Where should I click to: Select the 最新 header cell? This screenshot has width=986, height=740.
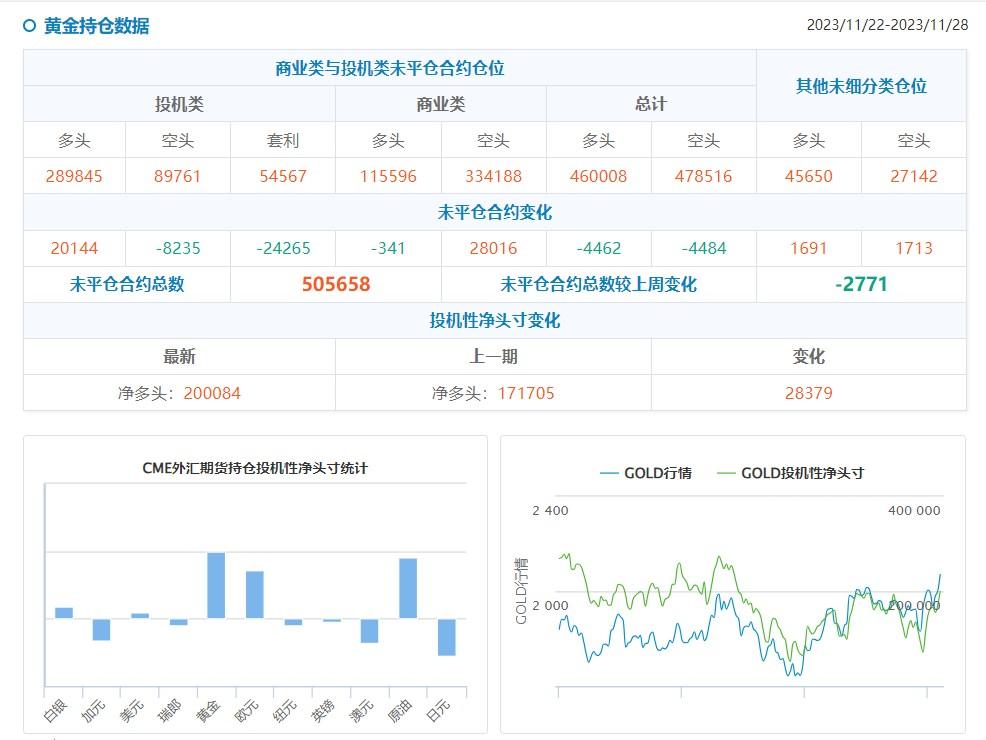[x=180, y=356]
